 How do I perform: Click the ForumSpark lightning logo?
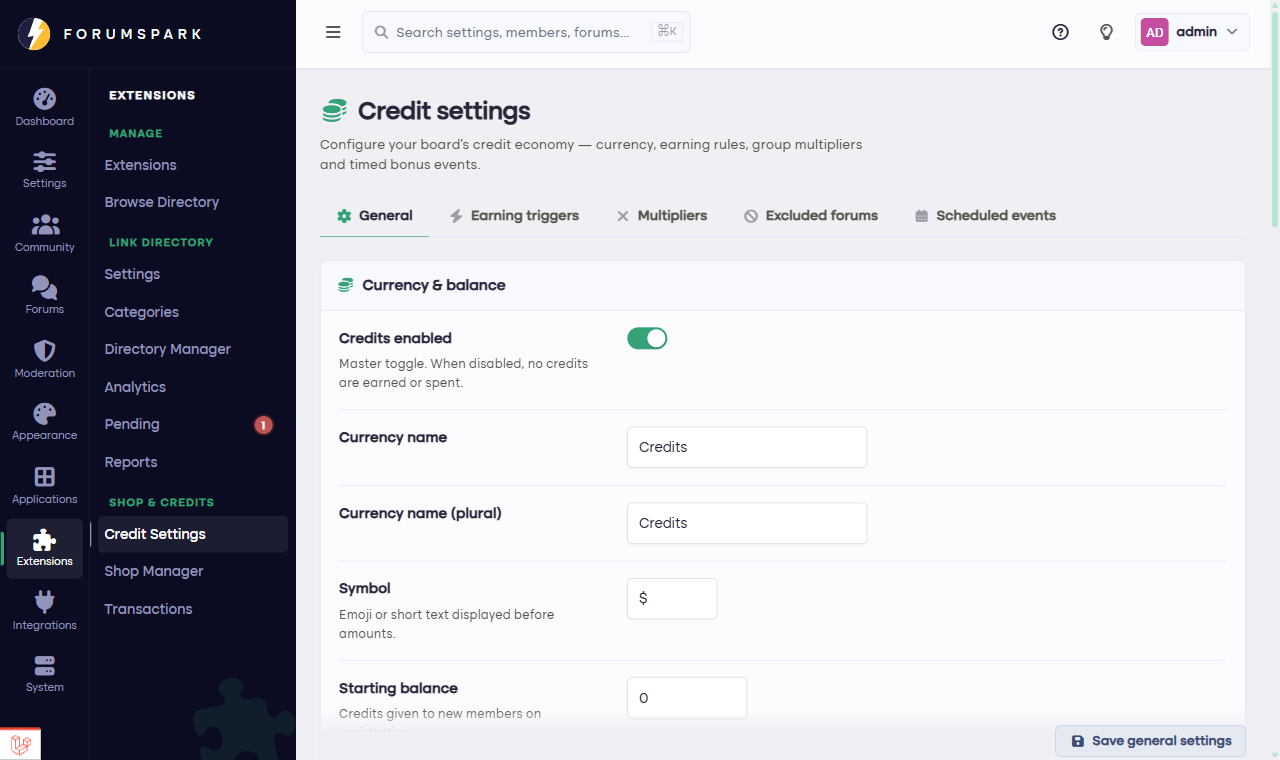34,34
